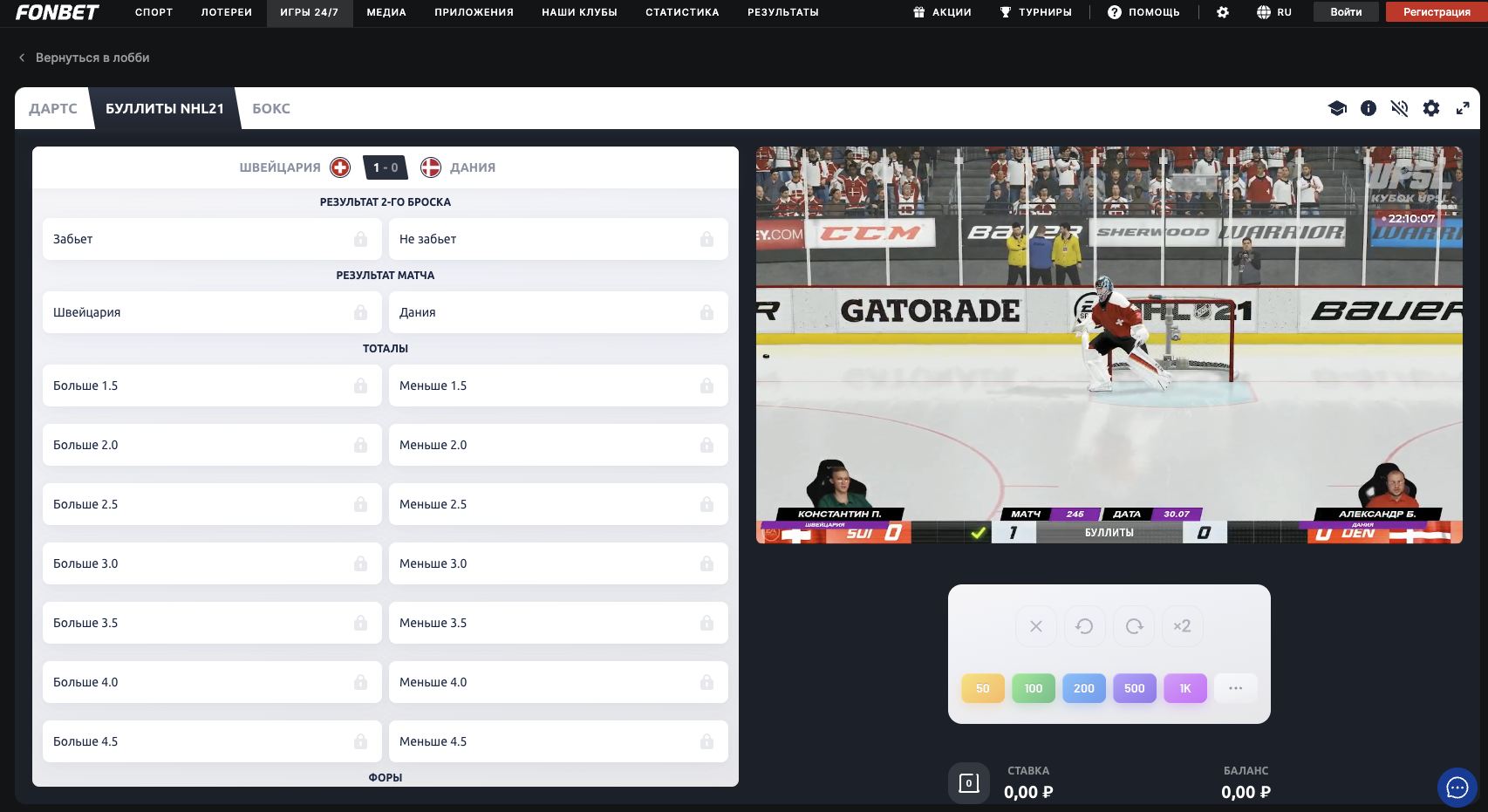
Task: Select the yellow 50 chip
Action: [x=983, y=688]
